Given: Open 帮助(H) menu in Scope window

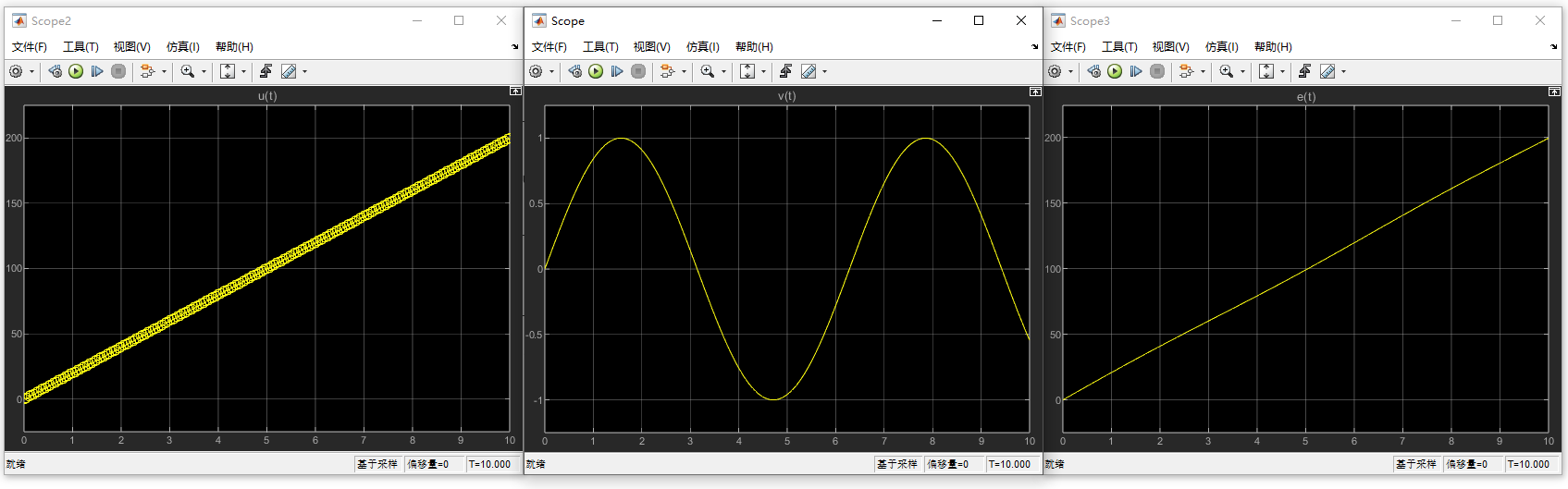Looking at the screenshot, I should point(754,46).
